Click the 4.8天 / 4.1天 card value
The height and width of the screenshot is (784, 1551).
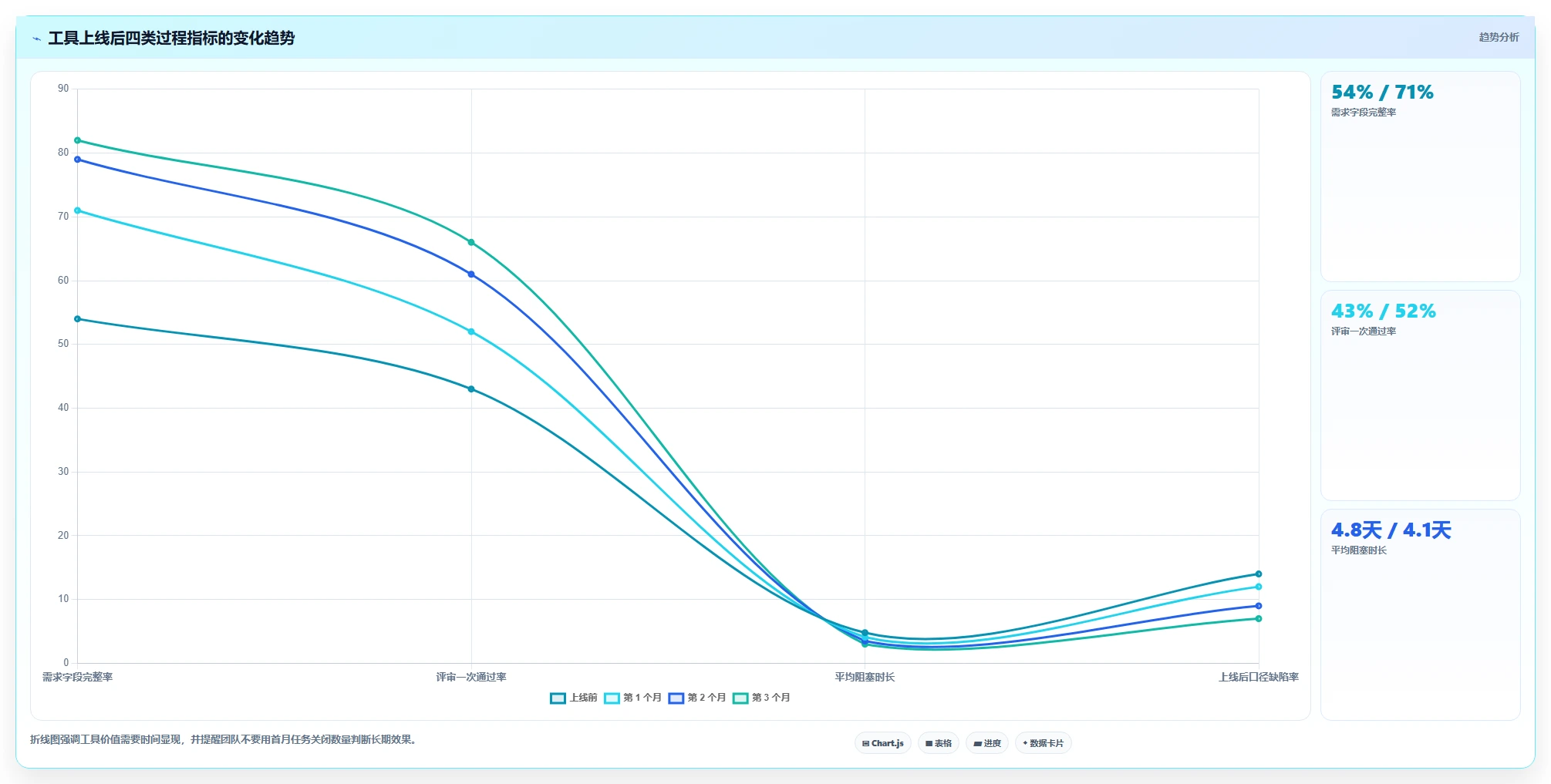pyautogui.click(x=1391, y=530)
